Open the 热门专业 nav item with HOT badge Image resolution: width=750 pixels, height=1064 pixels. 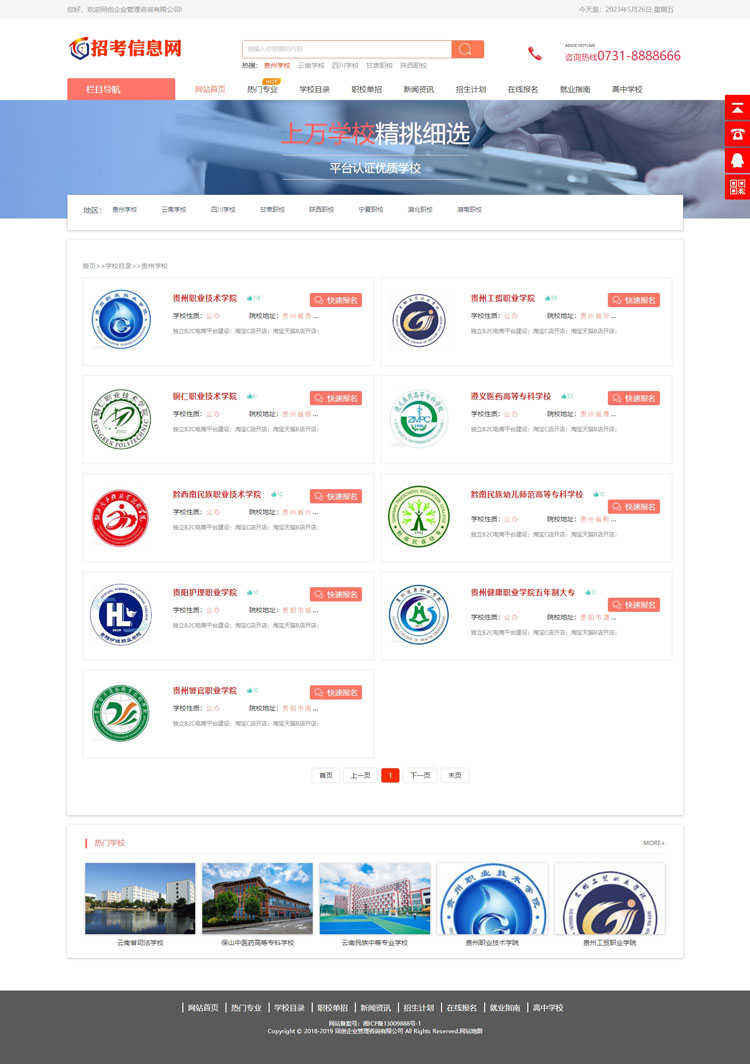[x=263, y=89]
